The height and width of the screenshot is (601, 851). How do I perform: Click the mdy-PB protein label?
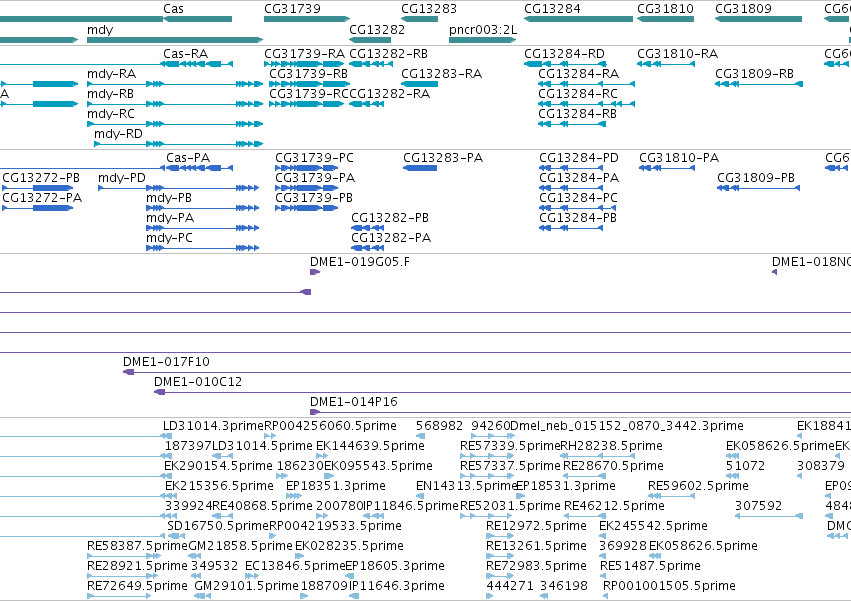point(169,198)
